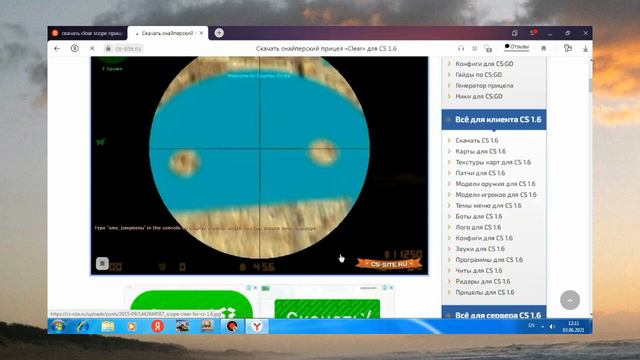The width and height of the screenshot is (640, 360).
Task: Click the left ad info icon
Action: tap(249, 288)
